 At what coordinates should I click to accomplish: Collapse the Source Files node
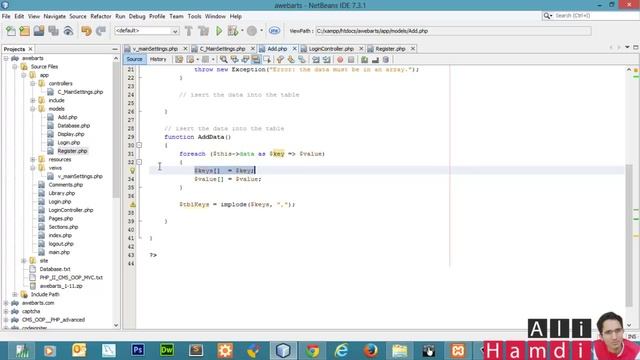15,67
